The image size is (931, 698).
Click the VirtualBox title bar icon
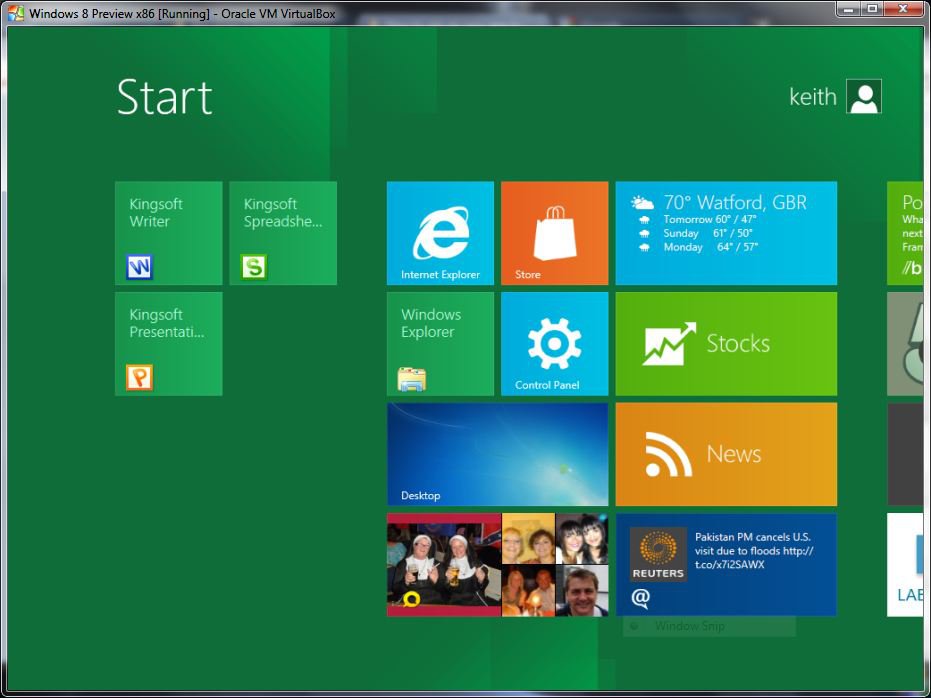coord(15,13)
